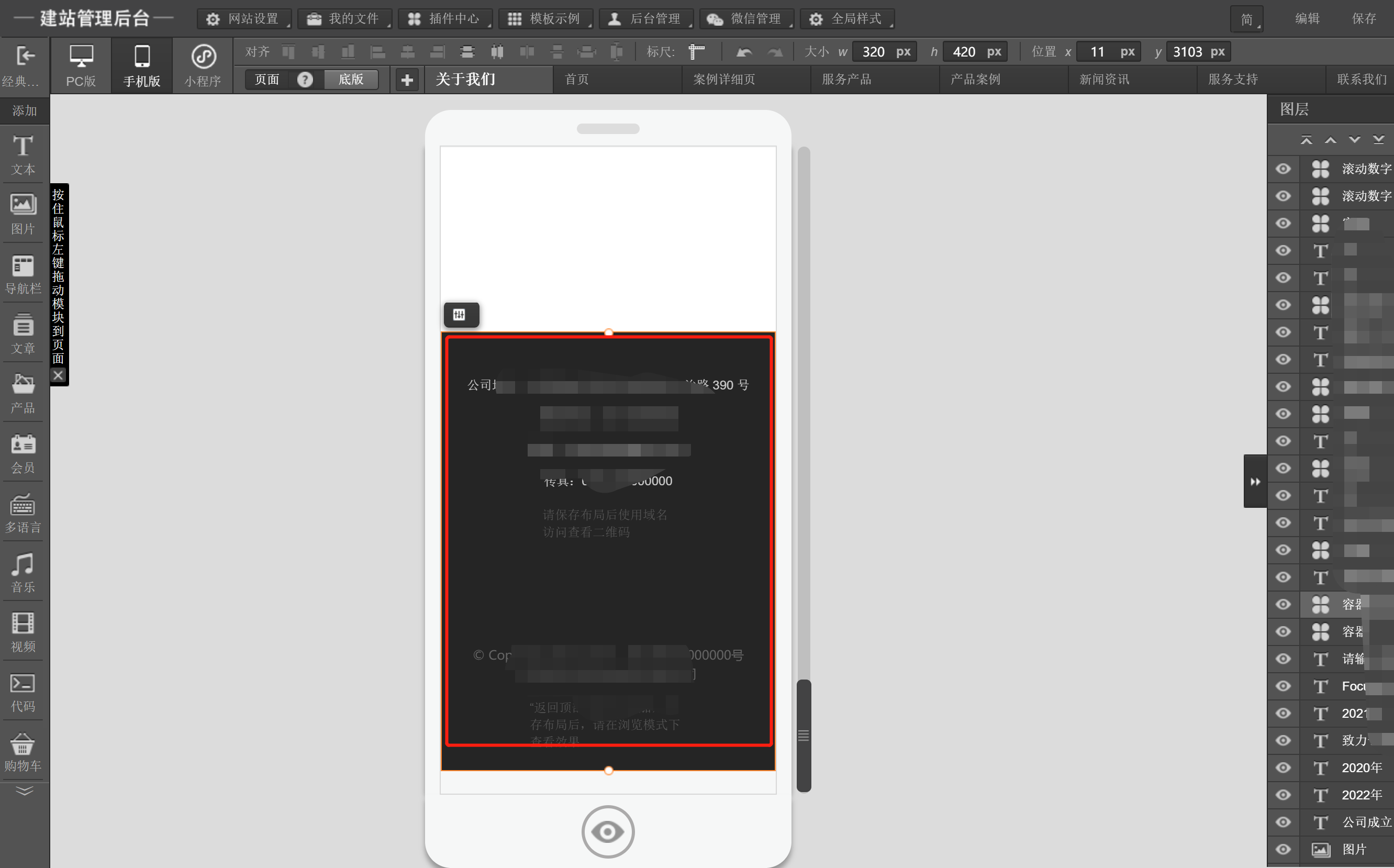Switch to the 首页 page tab

pyautogui.click(x=577, y=79)
